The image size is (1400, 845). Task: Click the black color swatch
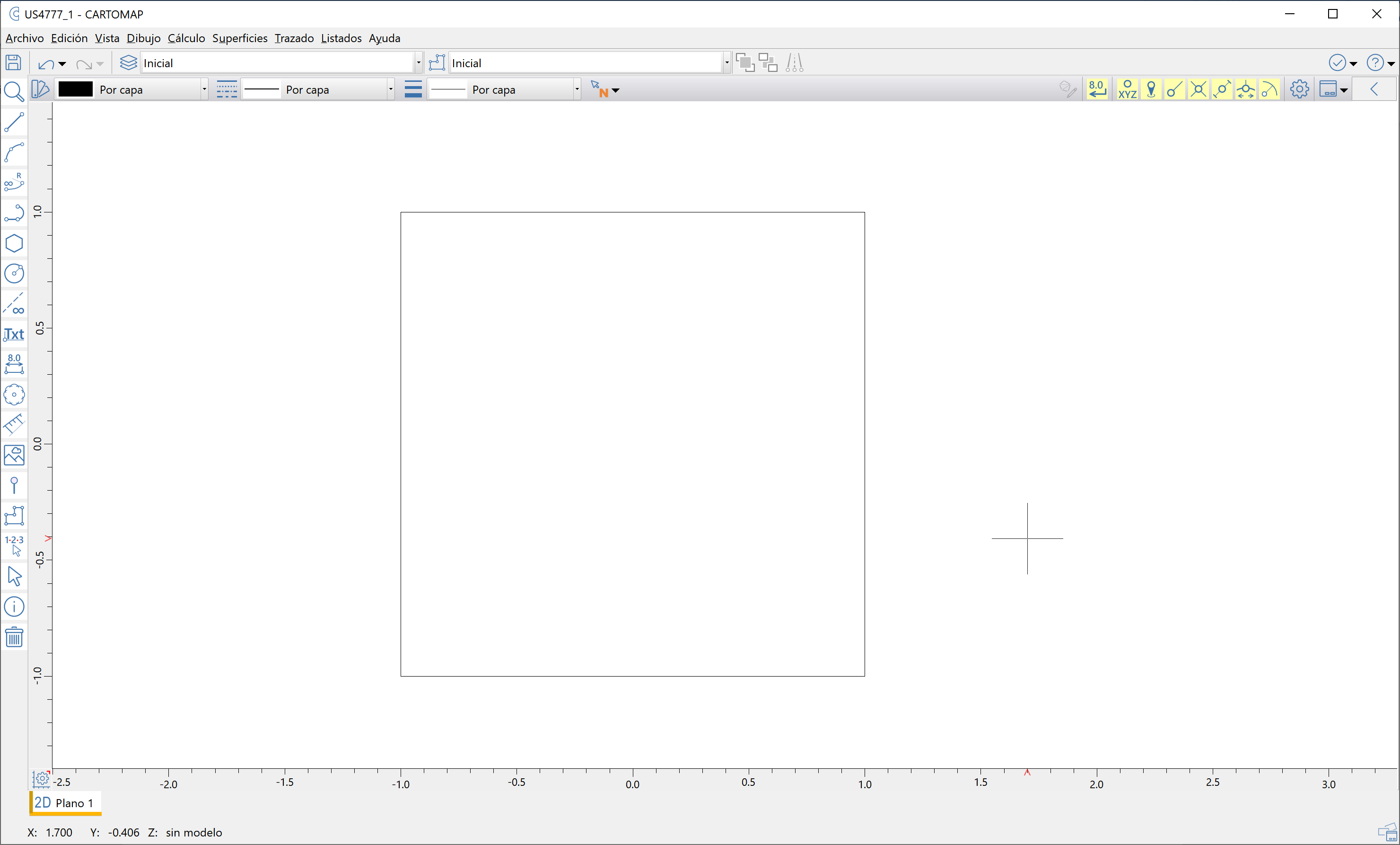click(76, 89)
